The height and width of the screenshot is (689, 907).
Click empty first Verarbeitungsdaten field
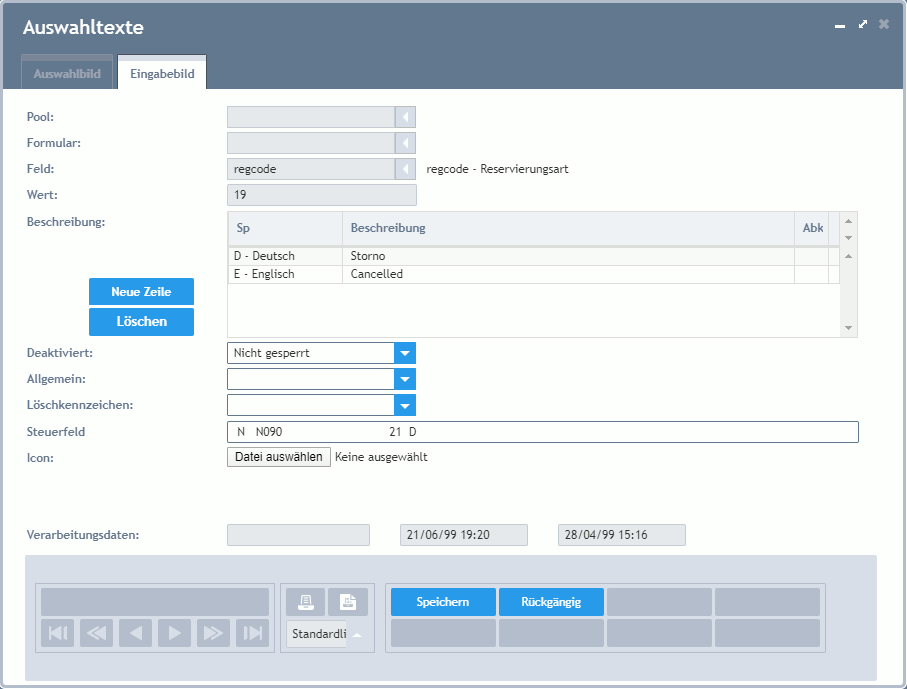298,535
